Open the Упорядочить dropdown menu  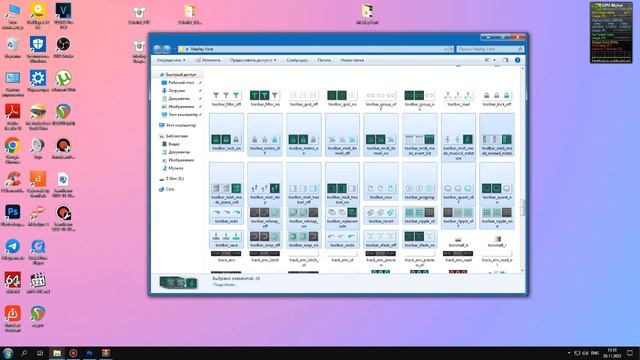click(171, 60)
